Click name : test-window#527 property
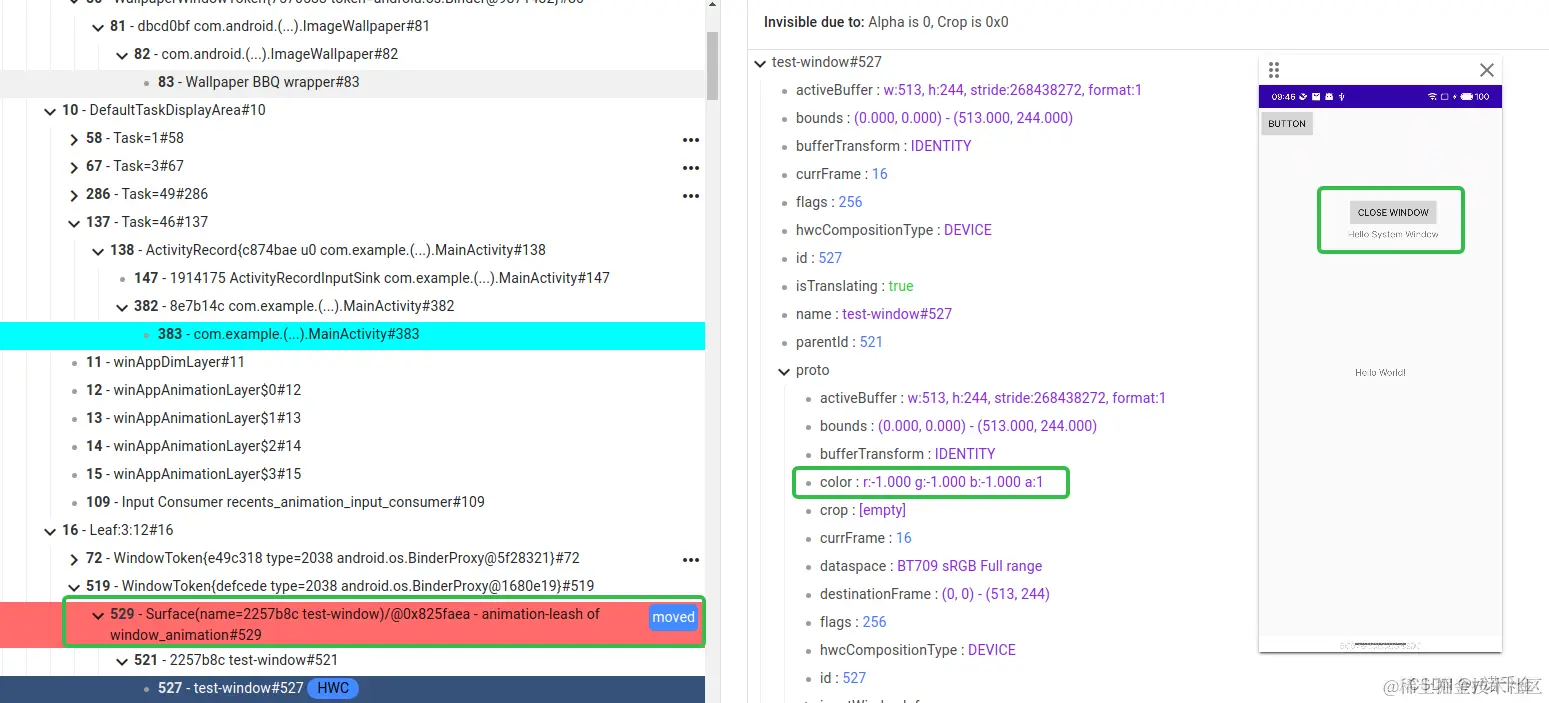The height and width of the screenshot is (703, 1549). 874,314
